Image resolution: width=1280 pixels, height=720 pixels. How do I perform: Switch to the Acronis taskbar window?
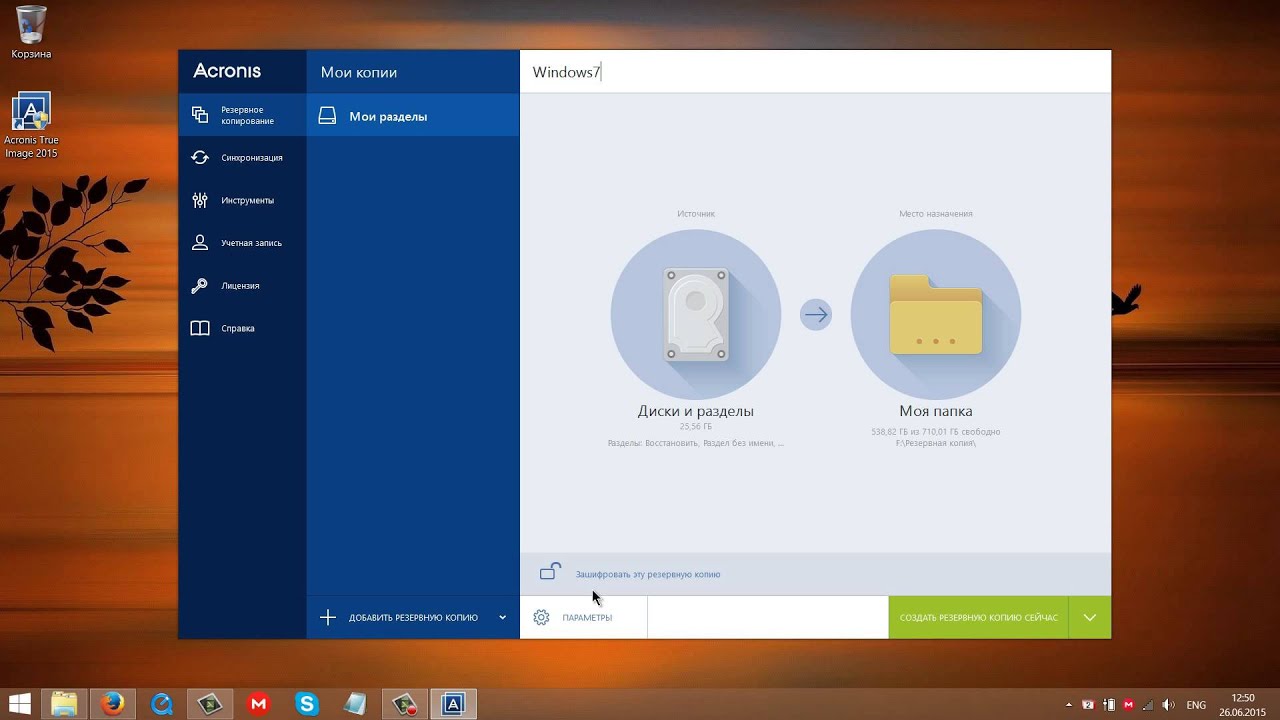(x=453, y=704)
